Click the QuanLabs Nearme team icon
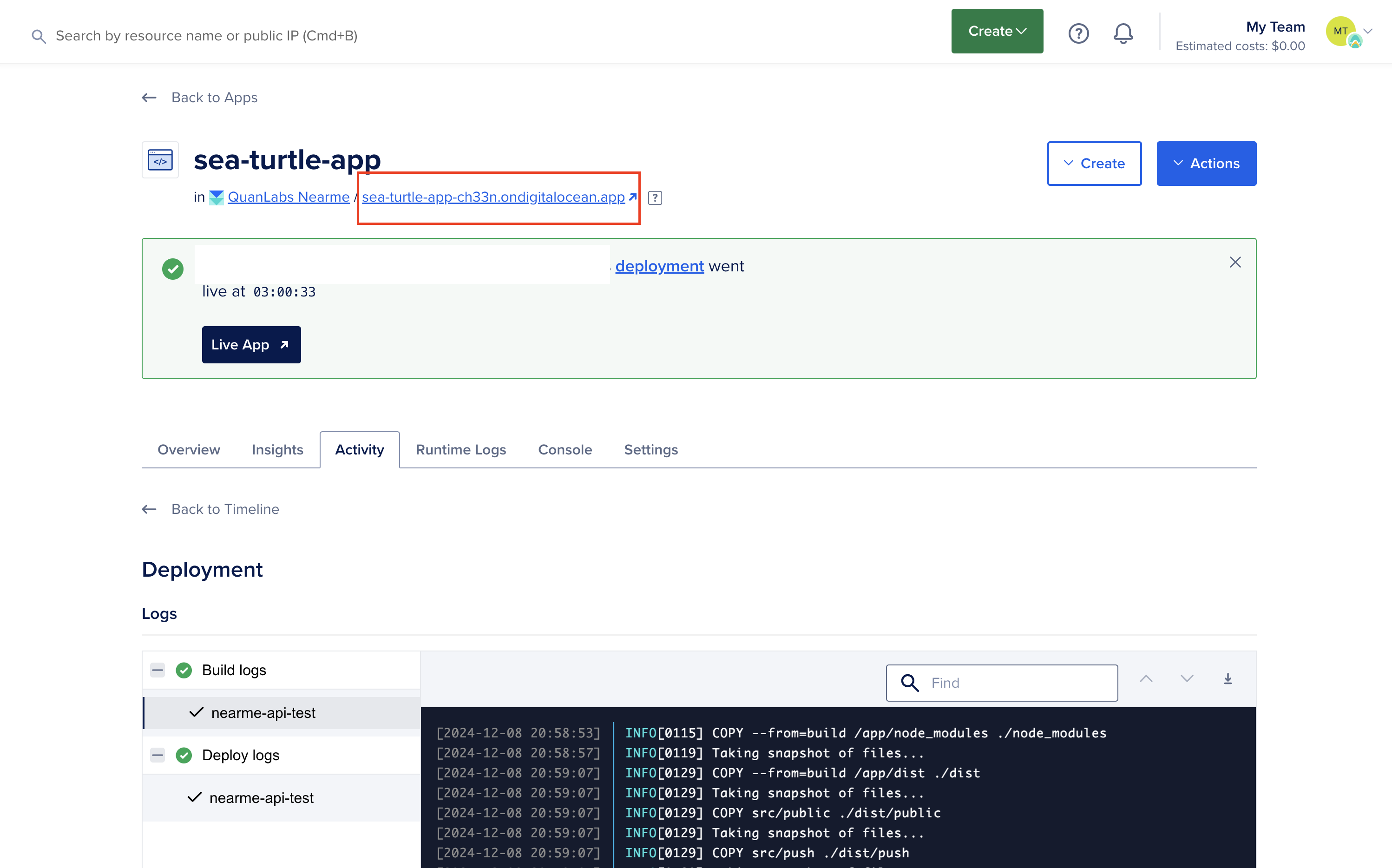 [x=217, y=197]
